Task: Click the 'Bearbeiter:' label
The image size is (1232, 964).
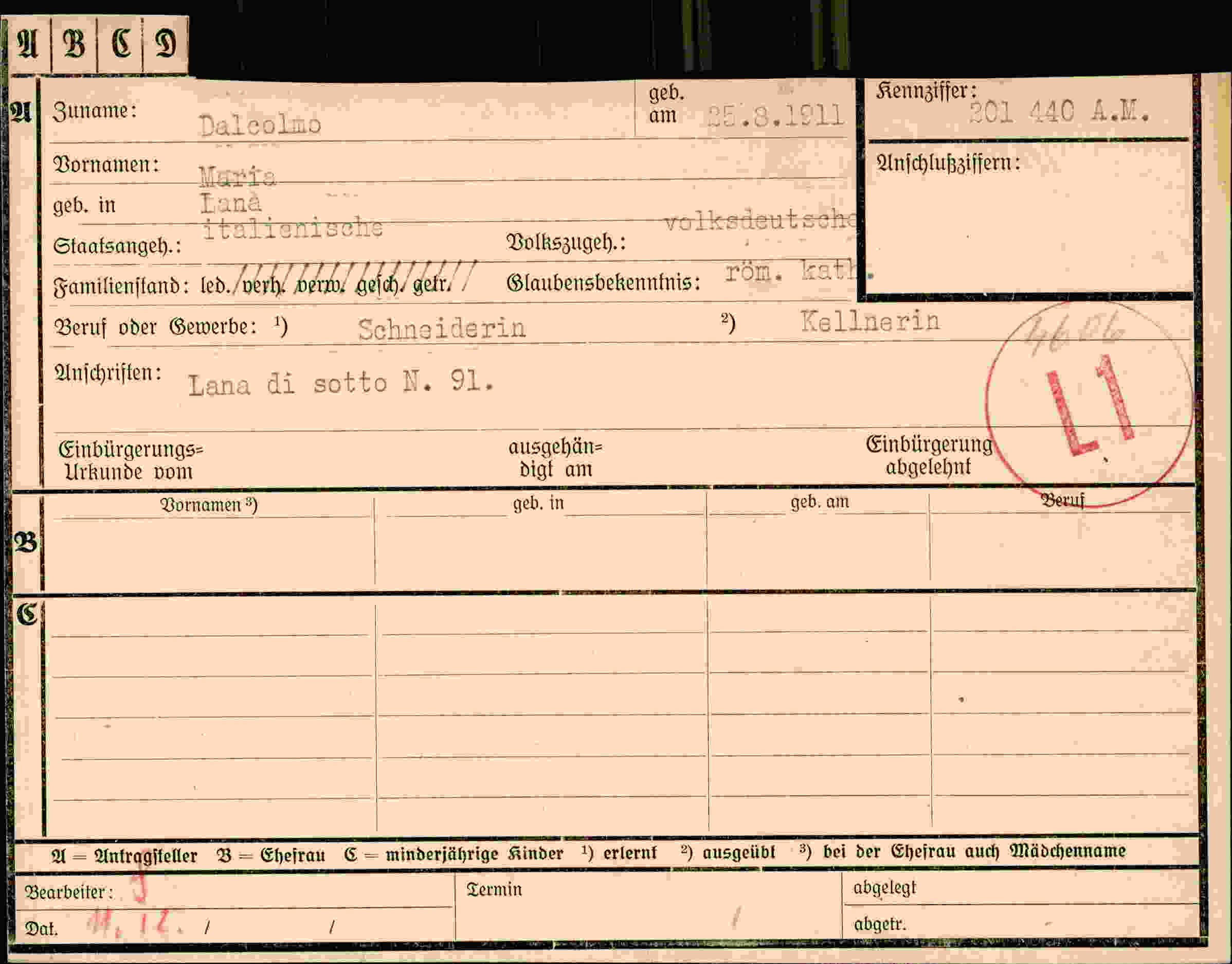Action: (x=69, y=892)
